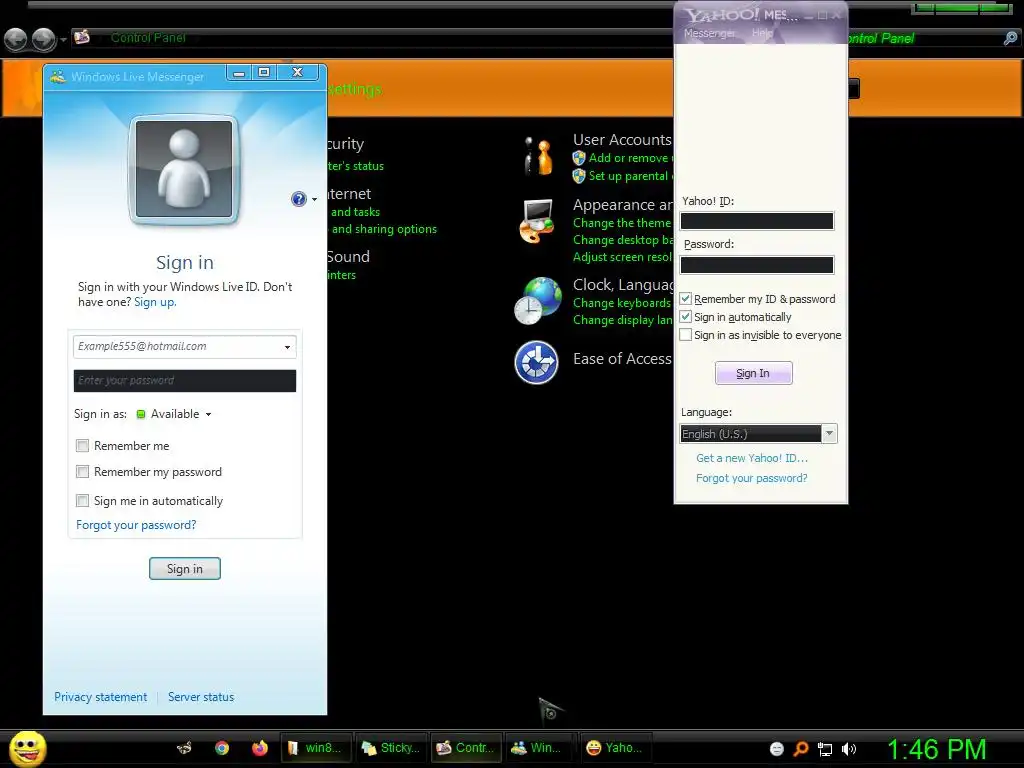Click the raccoon icon left of Chrome in the taskbar
Viewport: 1024px width, 768px height.
pyautogui.click(x=185, y=748)
